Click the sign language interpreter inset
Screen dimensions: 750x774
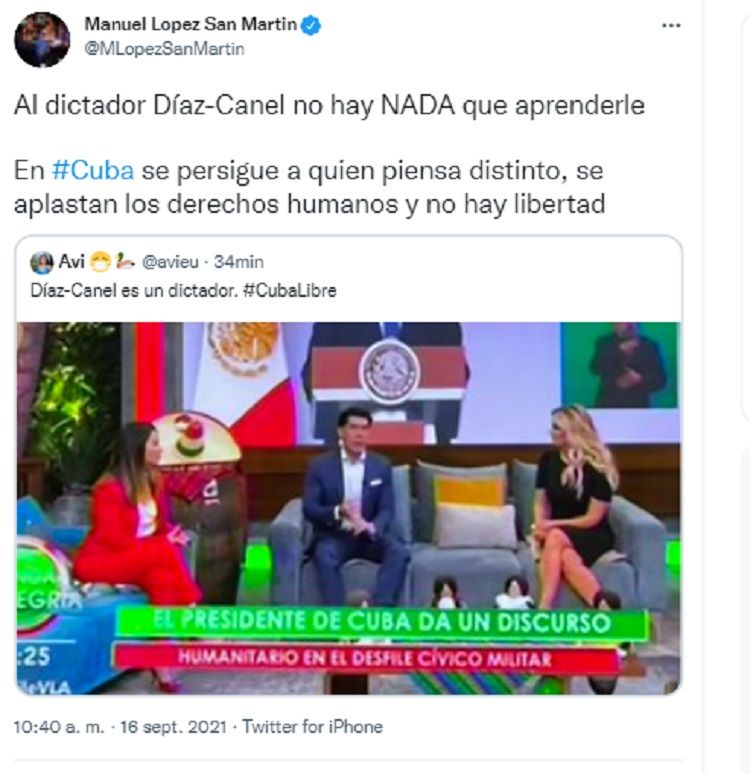(x=620, y=365)
